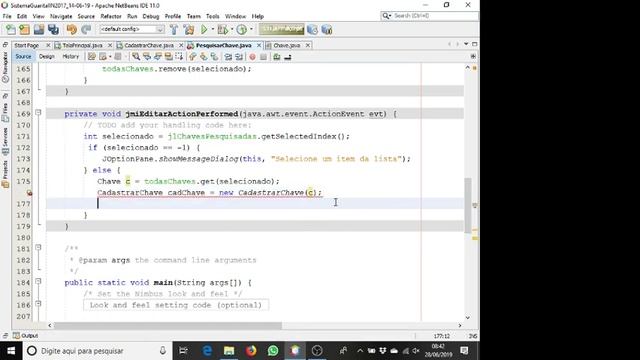Click the Clean and Build icon
640x360 pixels.
pyautogui.click(x=189, y=29)
